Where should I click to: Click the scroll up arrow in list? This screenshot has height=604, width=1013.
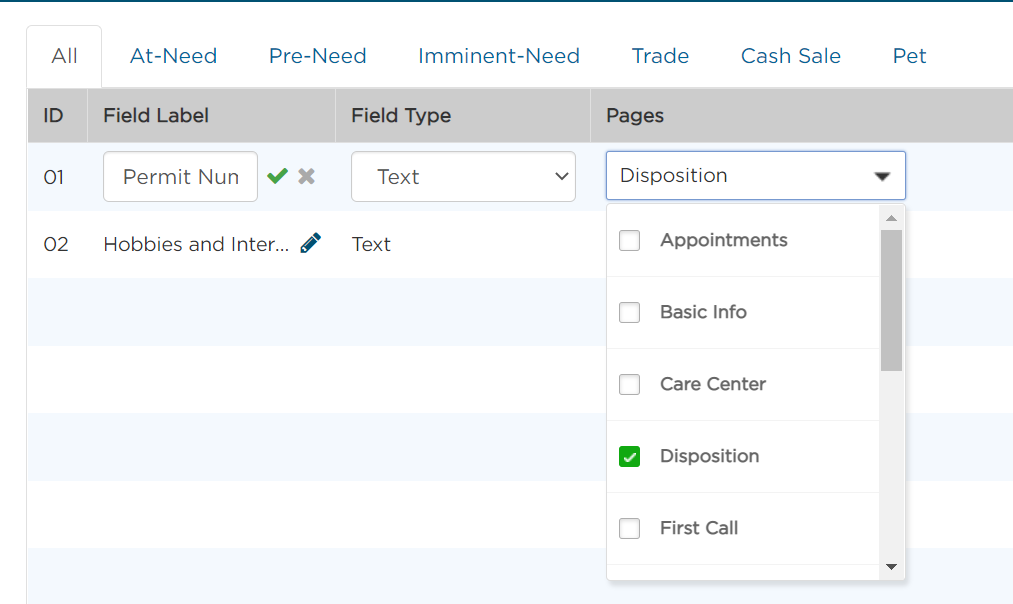point(892,218)
